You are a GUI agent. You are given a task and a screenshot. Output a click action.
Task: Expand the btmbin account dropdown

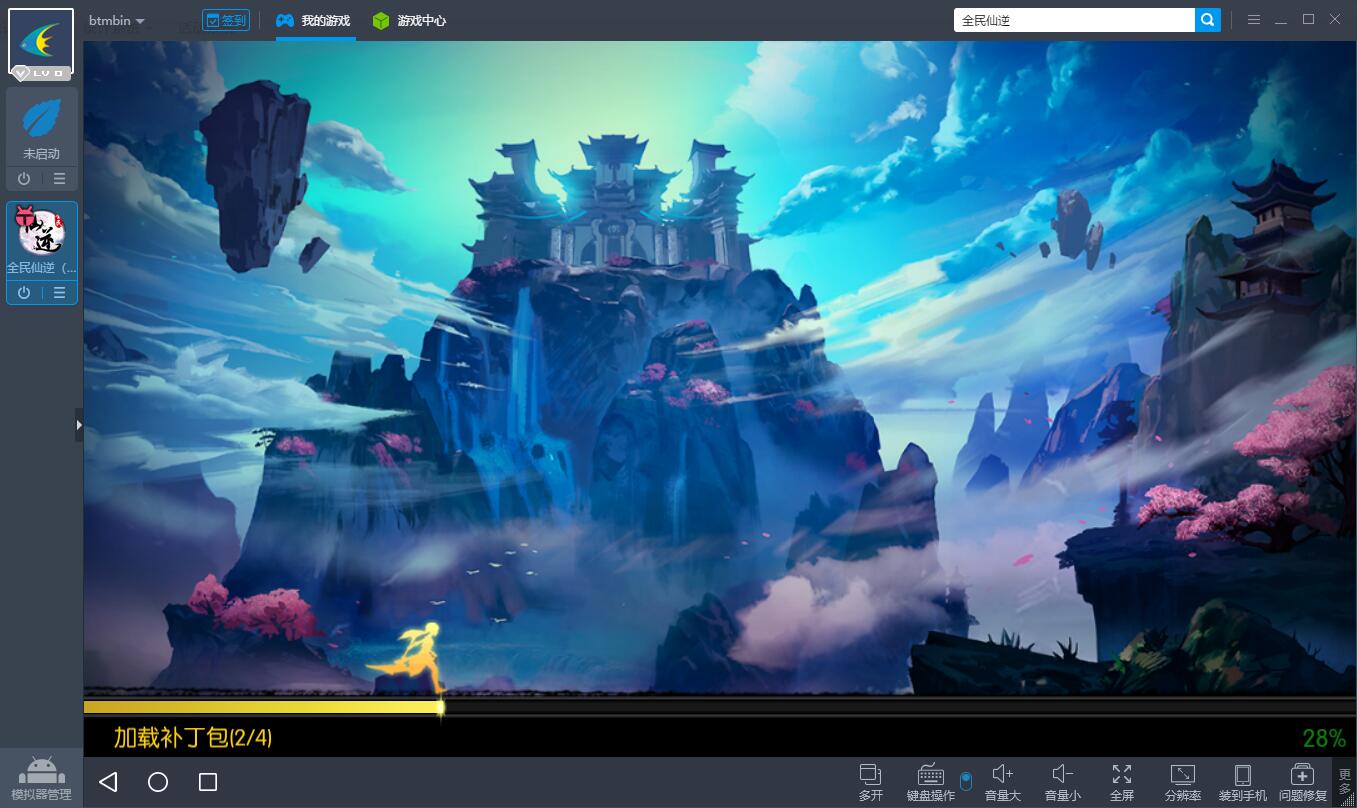[x=117, y=20]
